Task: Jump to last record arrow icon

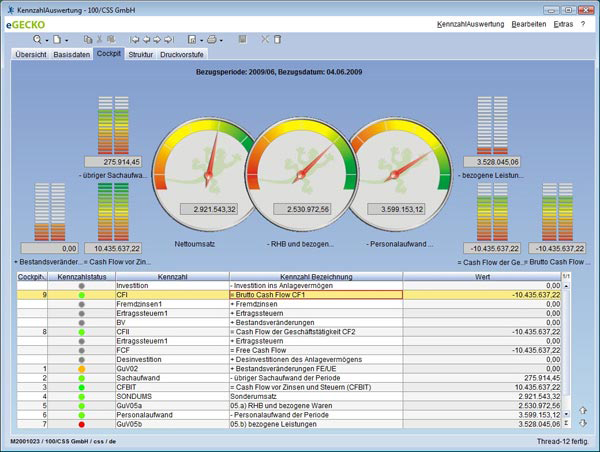Action: [x=167, y=39]
